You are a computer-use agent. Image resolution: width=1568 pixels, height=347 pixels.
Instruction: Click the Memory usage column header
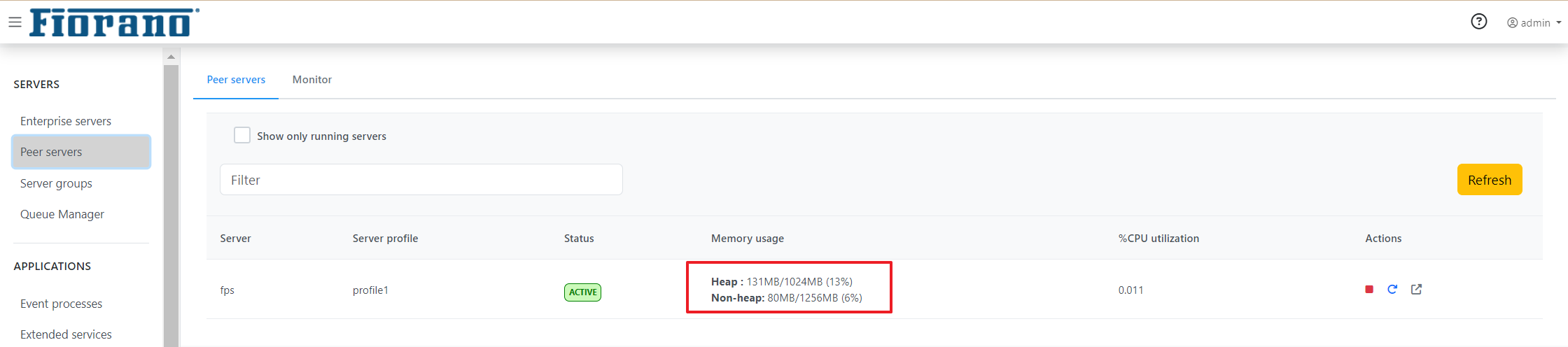pos(748,239)
